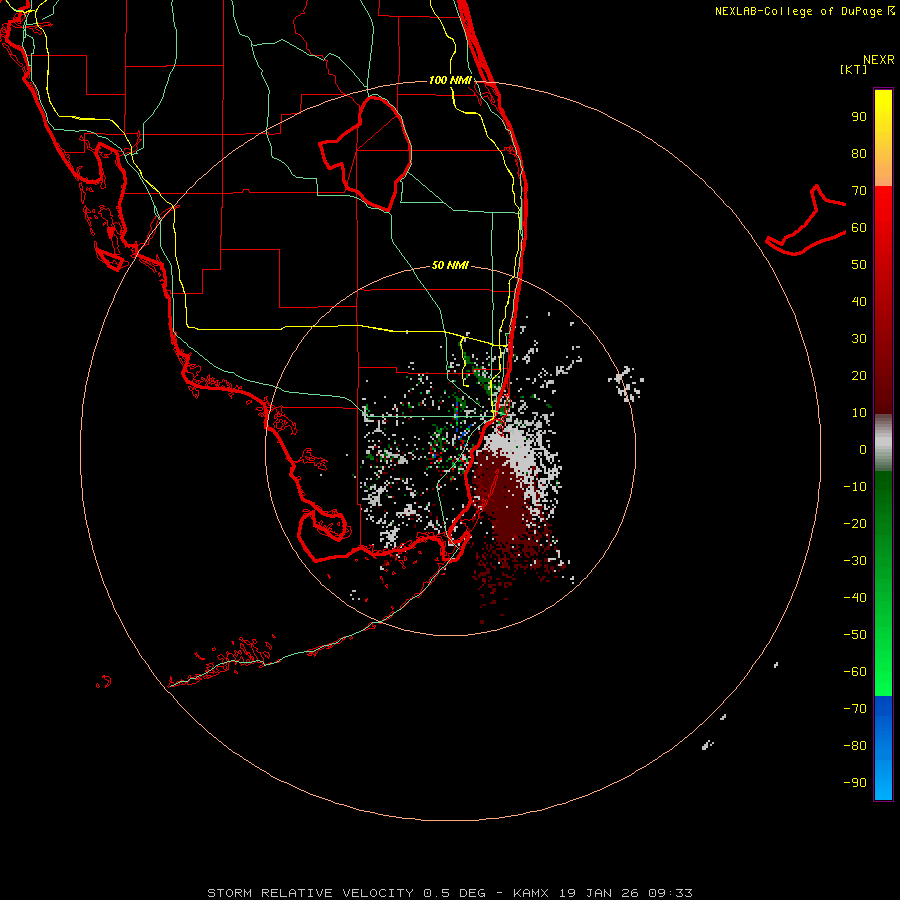Viewport: 900px width, 900px height.
Task: Click the Bahamas island outline at right edge
Action: pyautogui.click(x=806, y=221)
